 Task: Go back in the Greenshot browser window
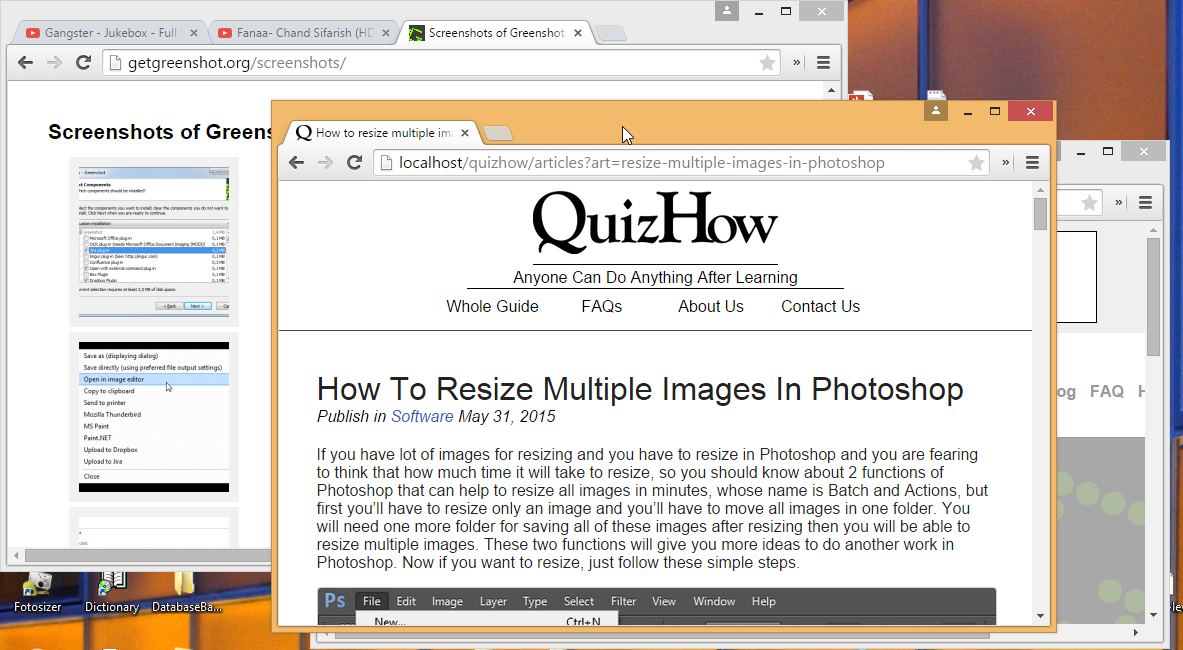pyautogui.click(x=26, y=63)
